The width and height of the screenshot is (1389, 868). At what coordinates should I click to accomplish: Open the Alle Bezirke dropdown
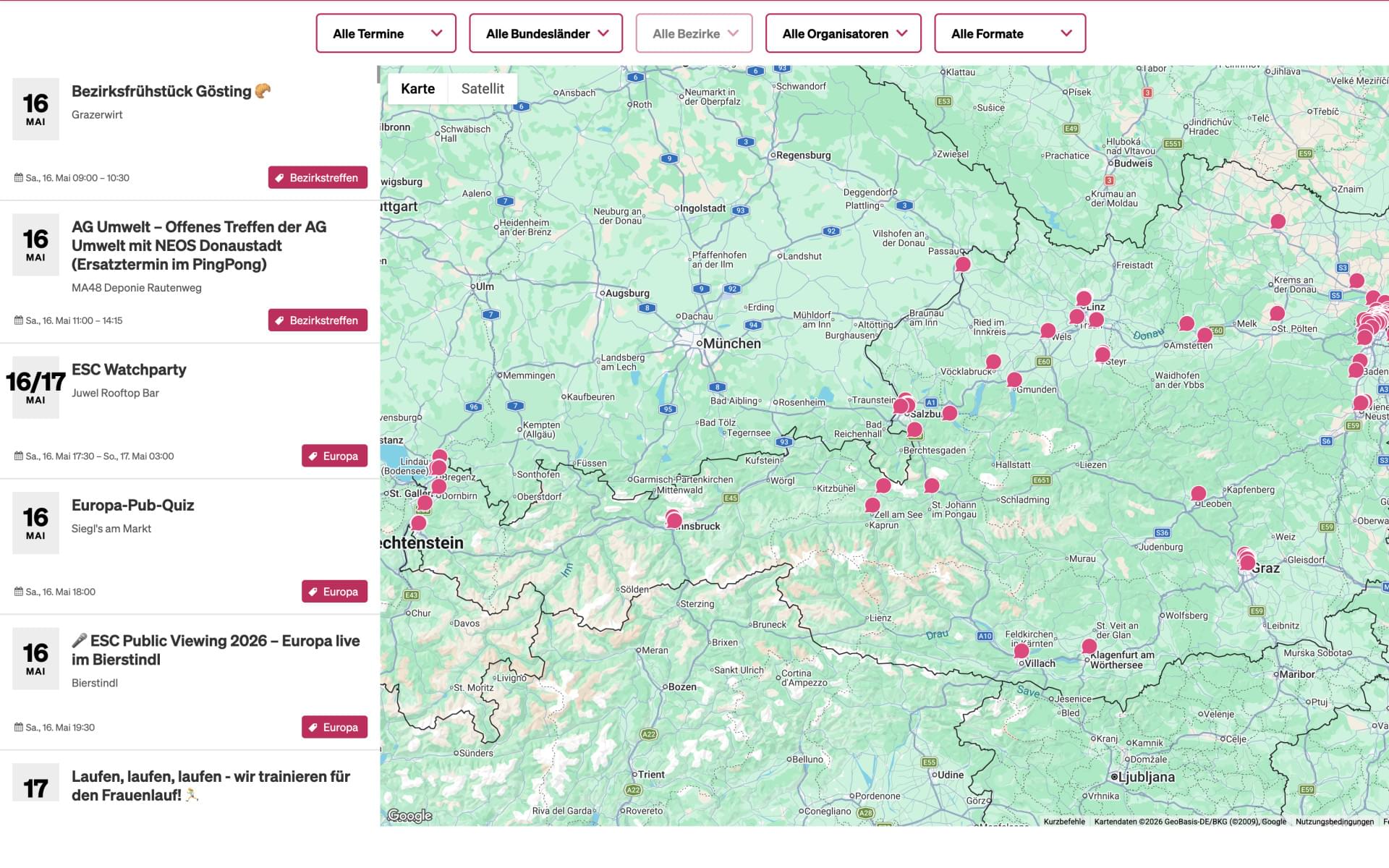(694, 33)
